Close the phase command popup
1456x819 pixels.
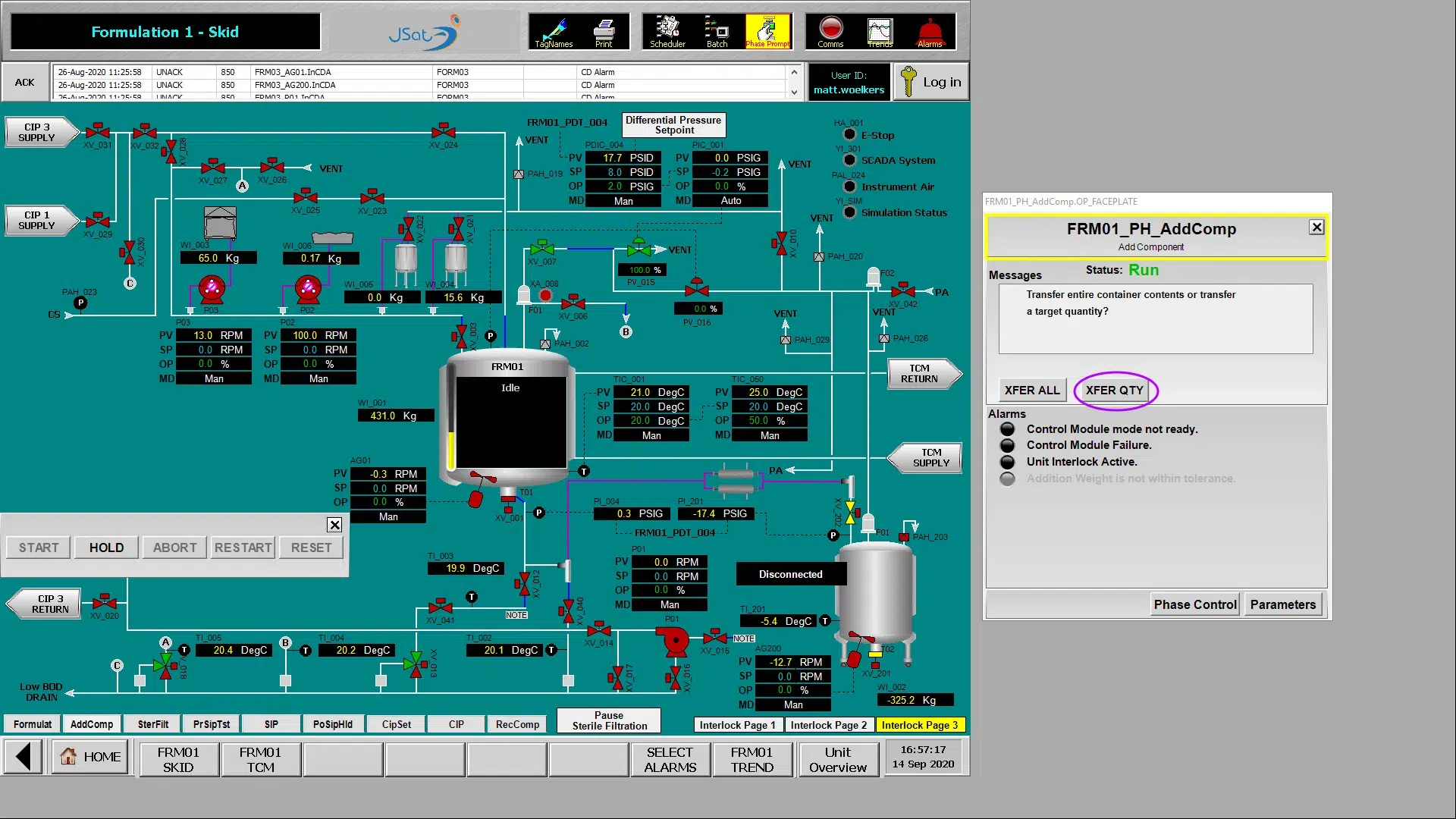pyautogui.click(x=334, y=525)
